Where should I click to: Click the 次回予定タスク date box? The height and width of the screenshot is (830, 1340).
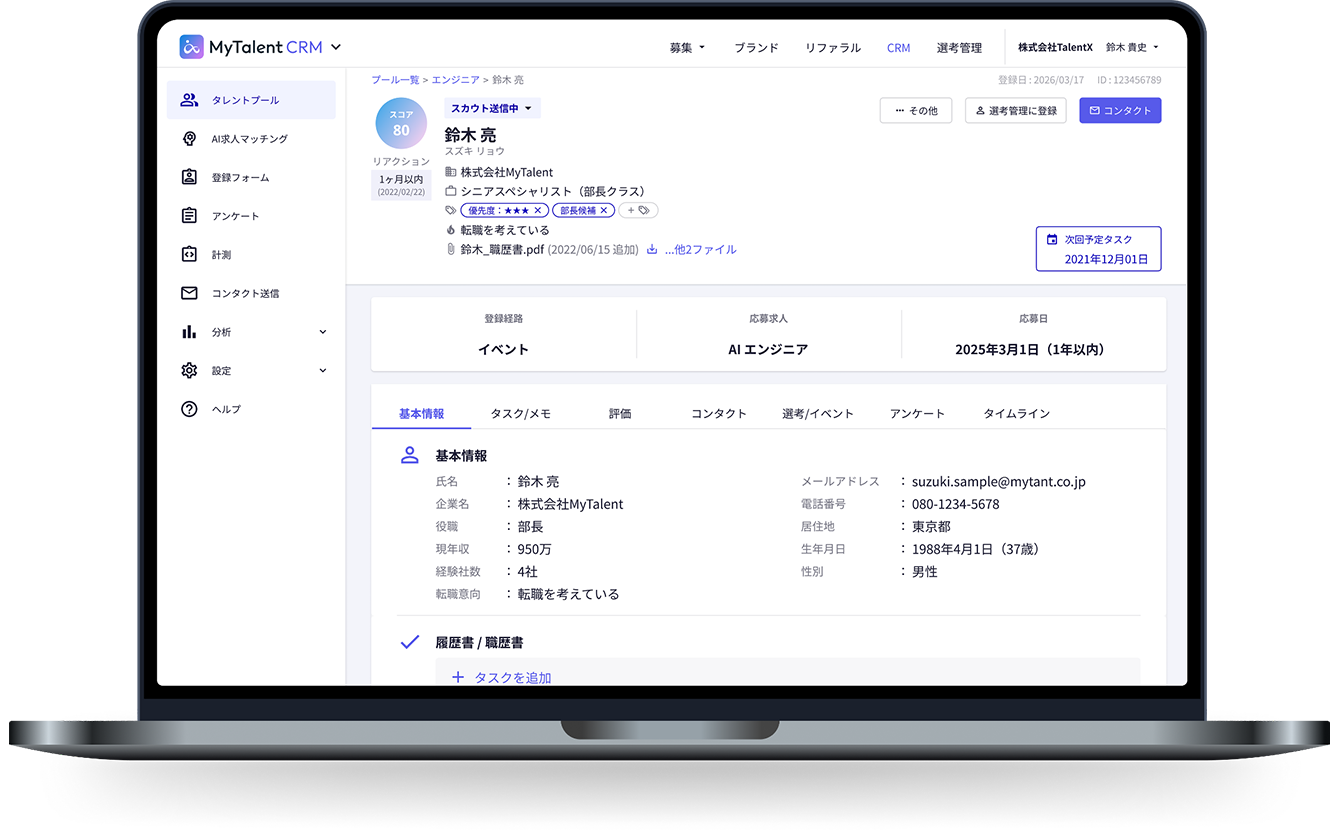pos(1098,249)
